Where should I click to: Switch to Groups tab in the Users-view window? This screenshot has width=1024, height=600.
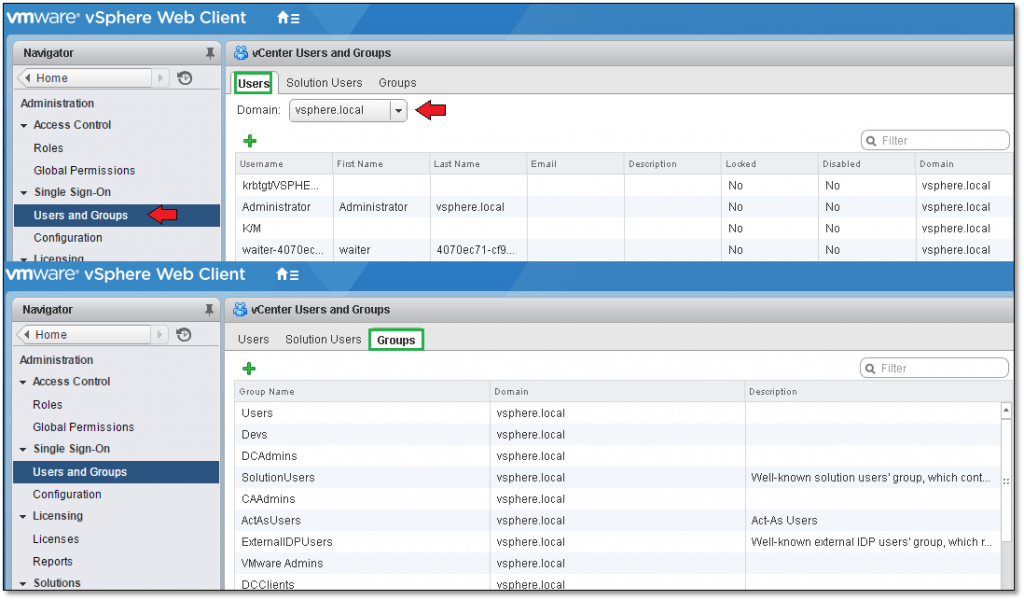pyautogui.click(x=397, y=83)
